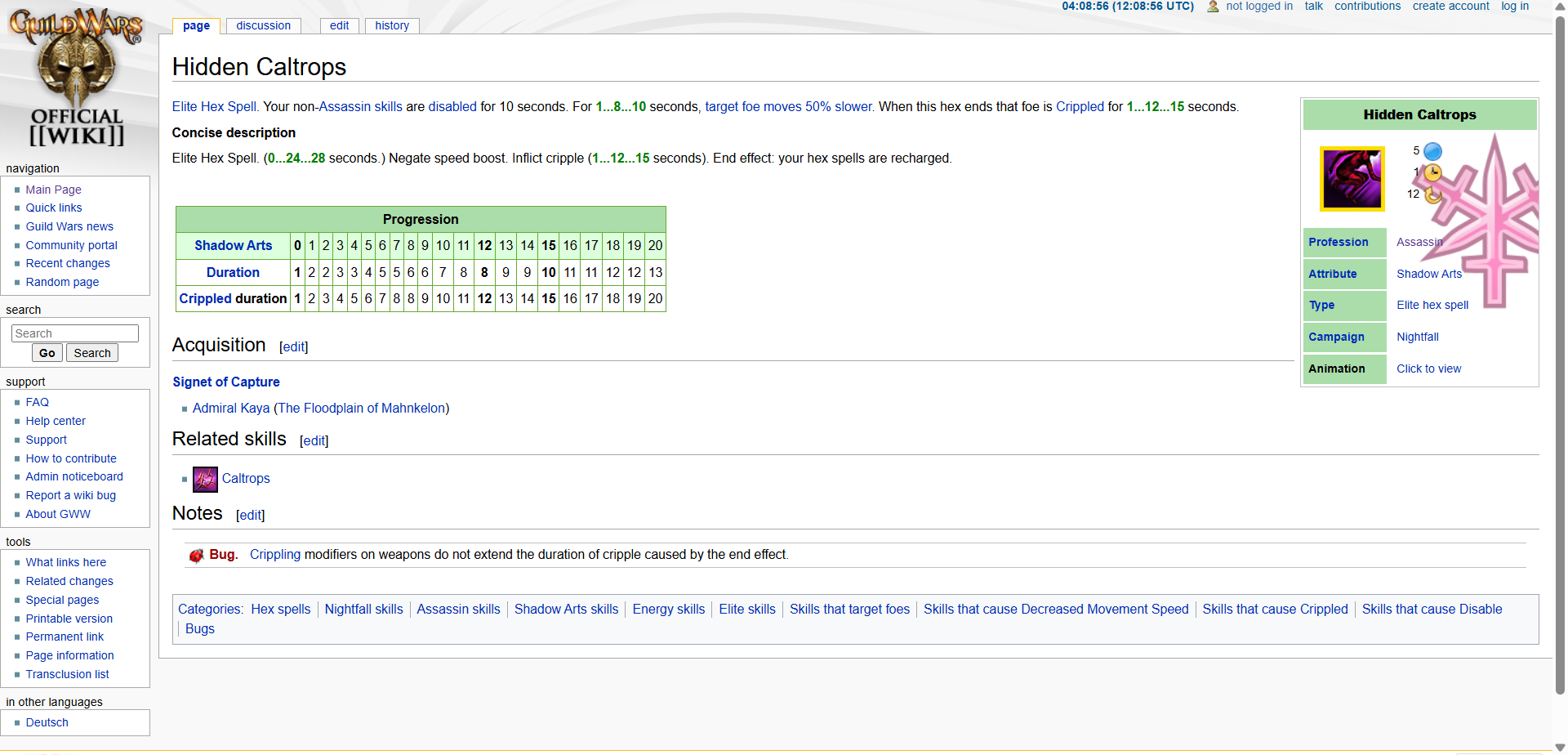The height and width of the screenshot is (755, 1568).
Task: Open Report a wiki bug
Action: pyautogui.click(x=70, y=495)
